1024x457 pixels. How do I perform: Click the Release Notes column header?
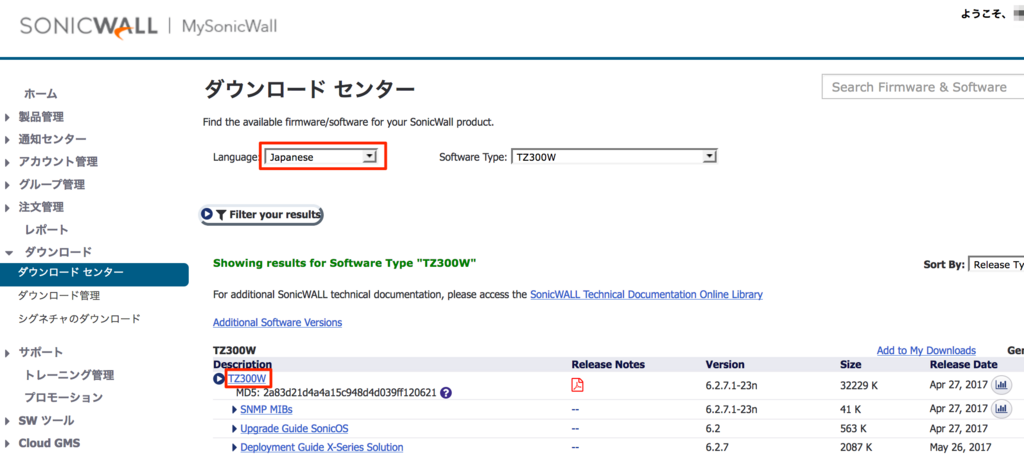pos(608,364)
